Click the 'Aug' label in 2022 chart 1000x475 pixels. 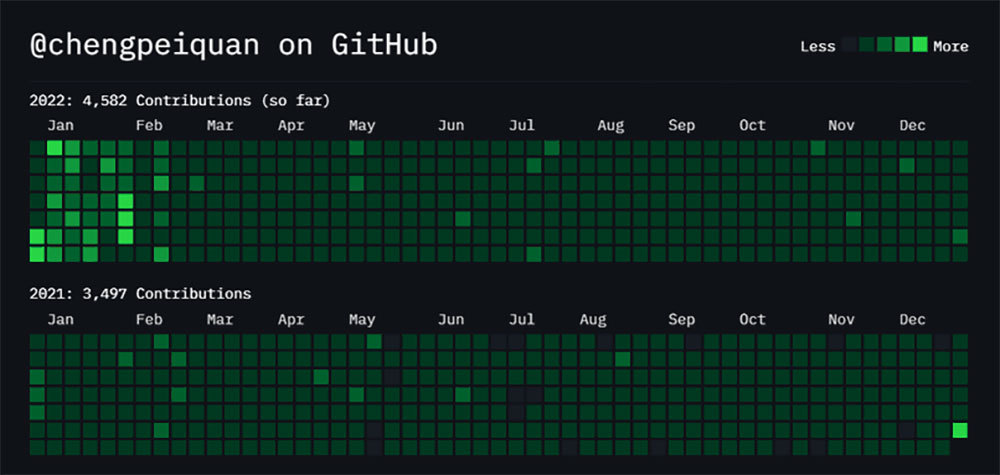[x=611, y=126]
